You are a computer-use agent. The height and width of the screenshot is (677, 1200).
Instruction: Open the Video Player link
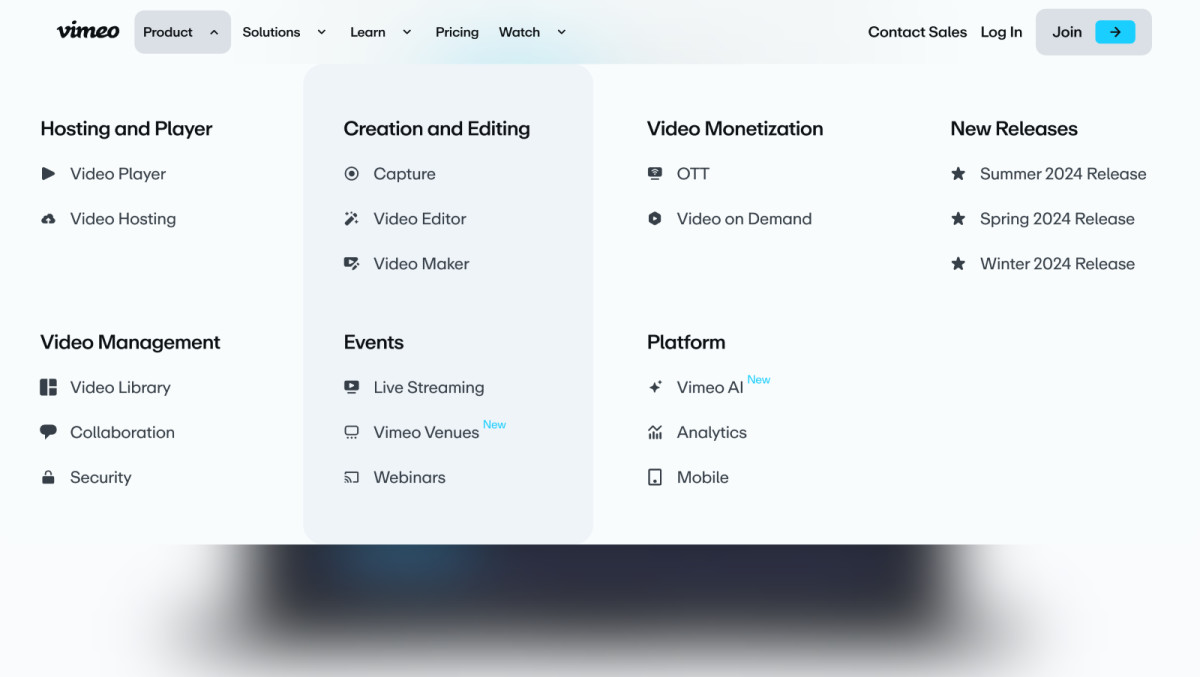[x=118, y=174]
